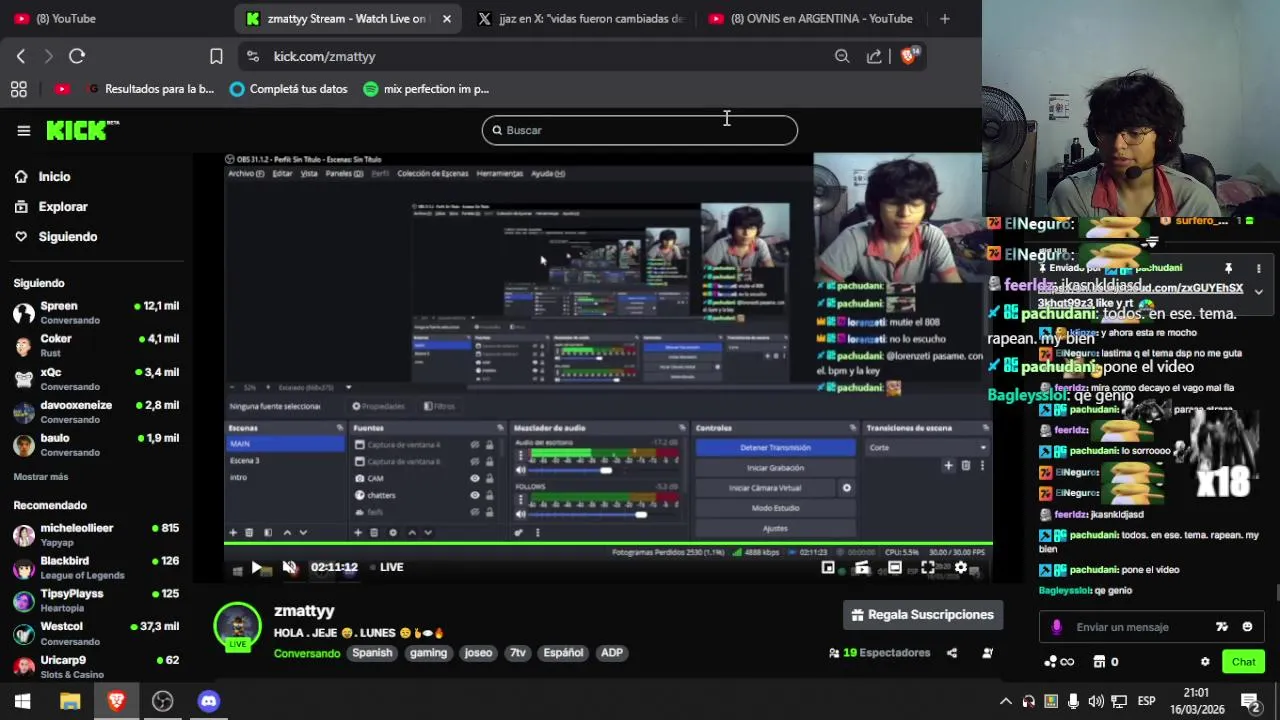
Task: Click the green Chat send button
Action: point(1243,662)
